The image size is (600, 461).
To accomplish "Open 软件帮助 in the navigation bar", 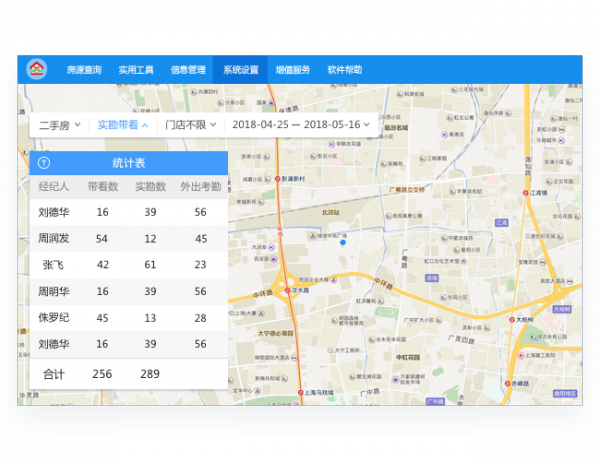I will [x=345, y=70].
